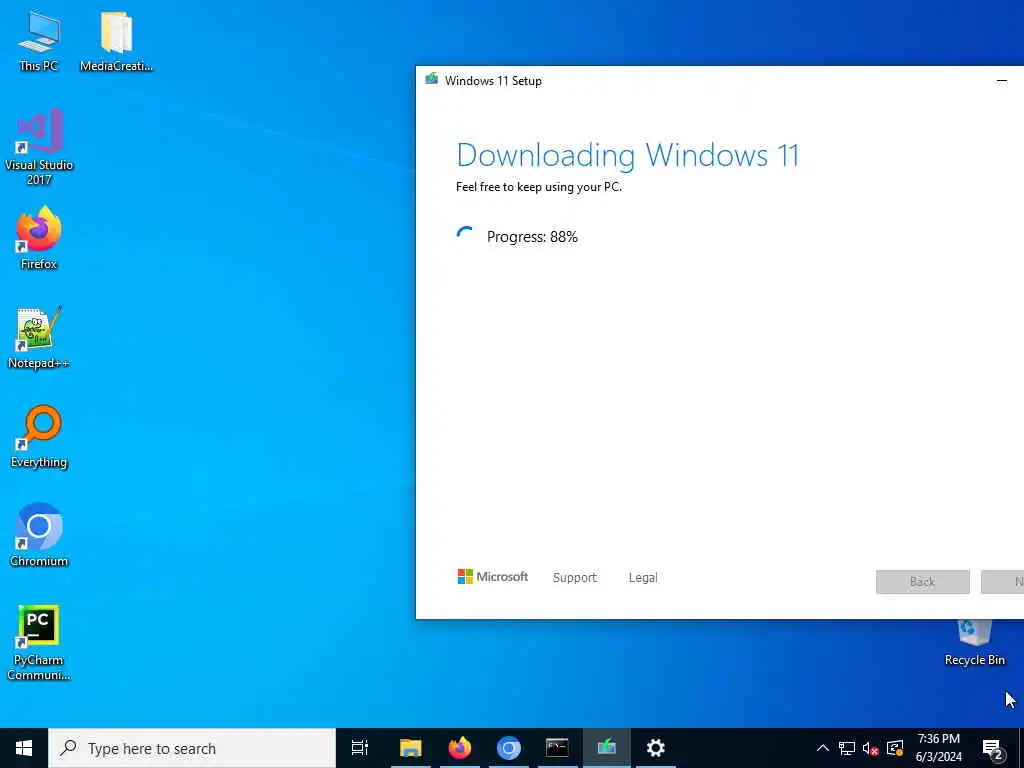
Task: Open Firefox from the taskbar
Action: click(x=460, y=748)
